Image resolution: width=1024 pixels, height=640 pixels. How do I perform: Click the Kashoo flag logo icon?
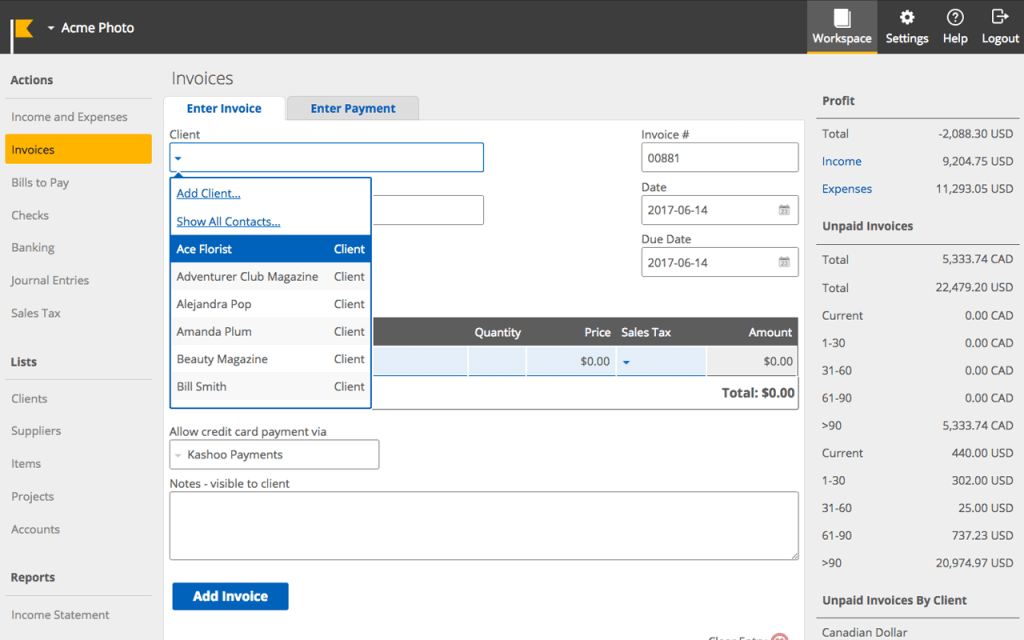click(x=23, y=28)
